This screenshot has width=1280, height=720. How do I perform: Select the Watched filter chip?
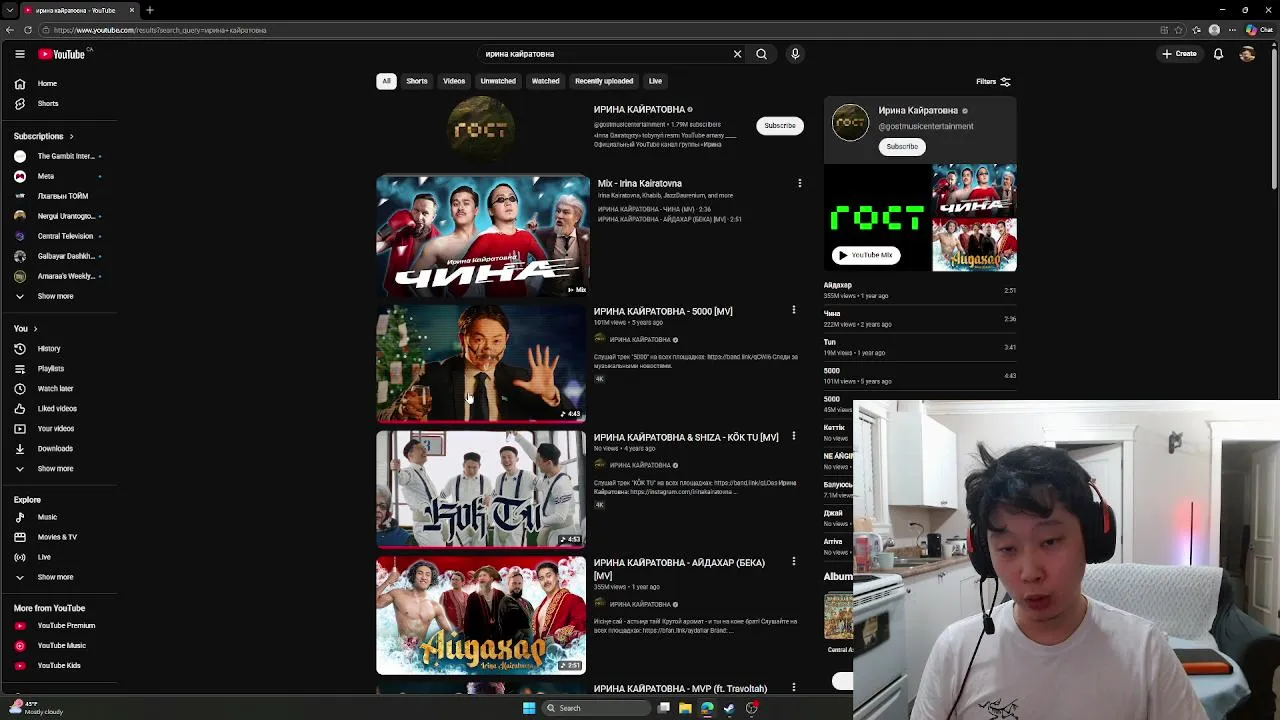545,81
